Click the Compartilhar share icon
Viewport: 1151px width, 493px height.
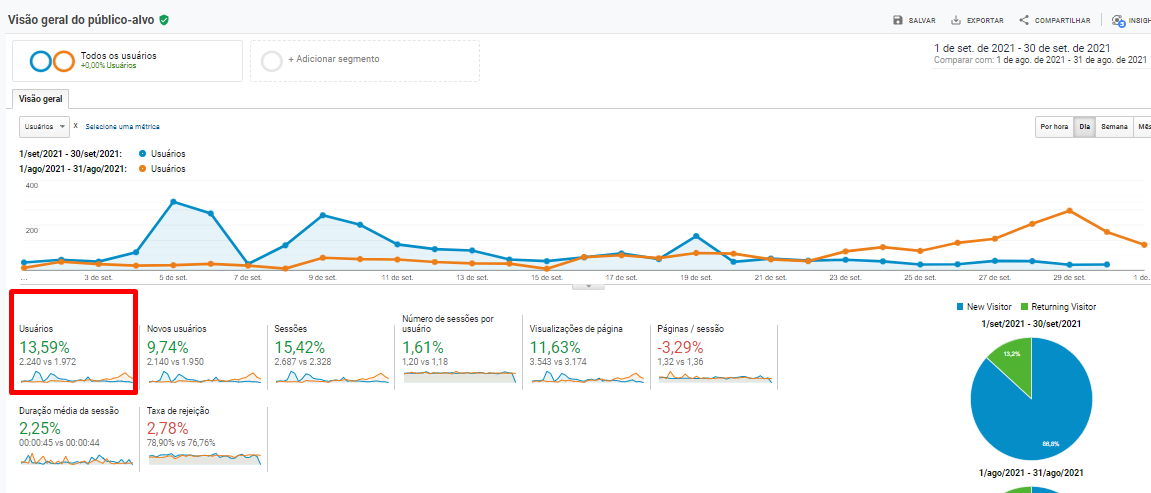pyautogui.click(x=1024, y=20)
